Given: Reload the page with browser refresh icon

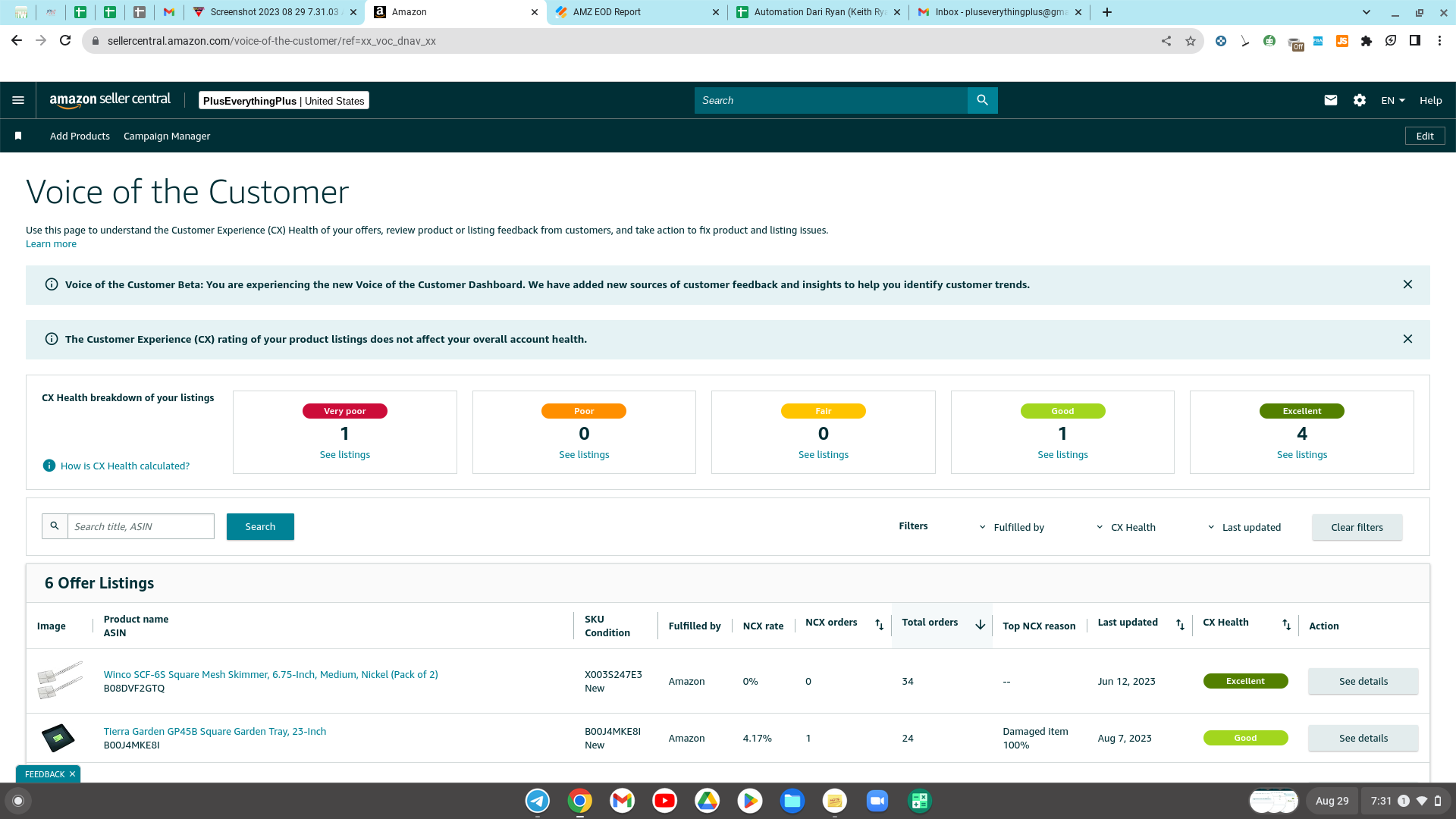Looking at the screenshot, I should click(65, 41).
